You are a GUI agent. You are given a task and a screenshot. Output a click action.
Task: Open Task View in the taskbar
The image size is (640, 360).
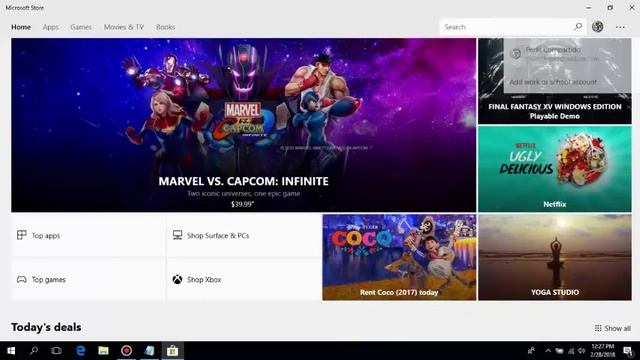click(56, 351)
